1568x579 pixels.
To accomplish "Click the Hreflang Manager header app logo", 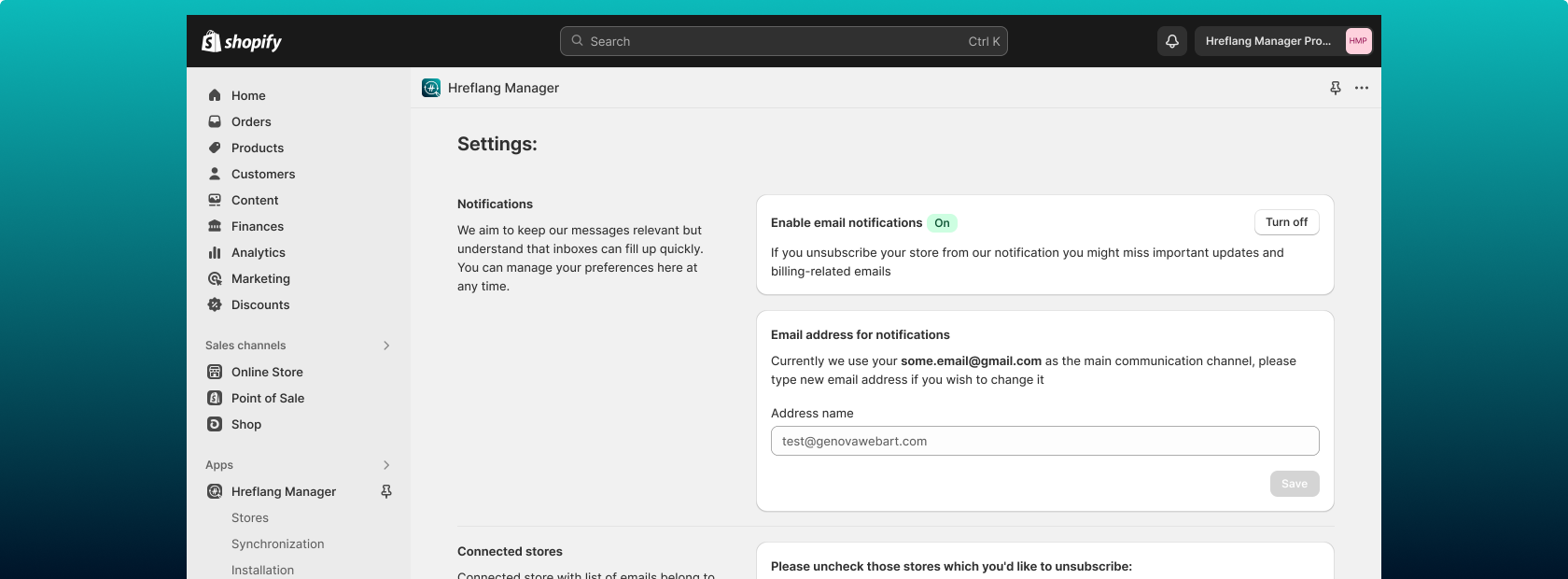I will click(x=431, y=88).
